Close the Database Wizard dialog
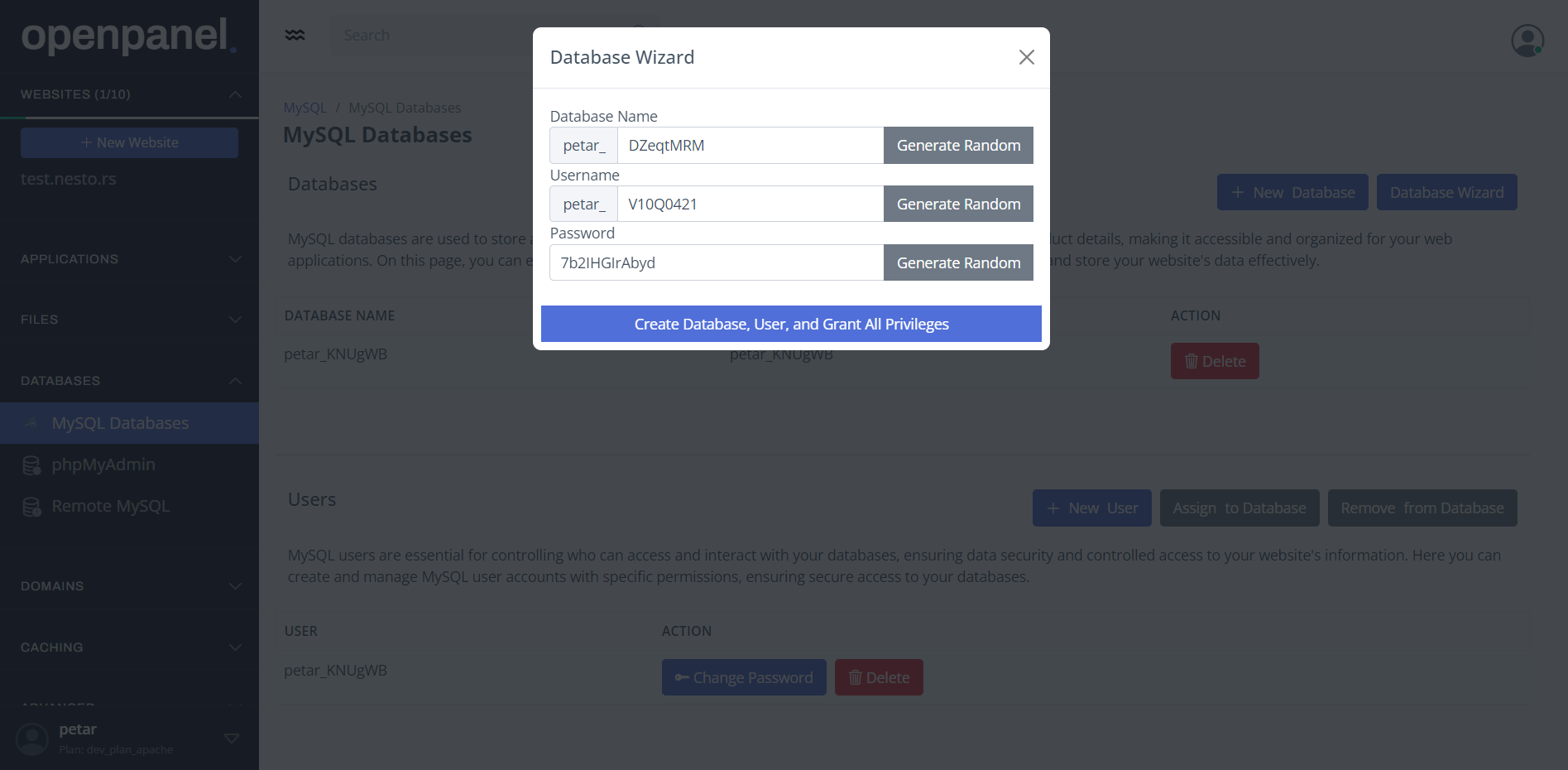The width and height of the screenshot is (1568, 770). 1026,57
